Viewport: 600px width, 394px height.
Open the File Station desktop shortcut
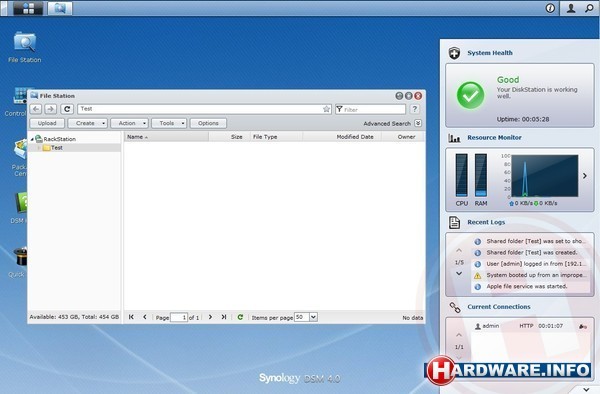coord(24,47)
